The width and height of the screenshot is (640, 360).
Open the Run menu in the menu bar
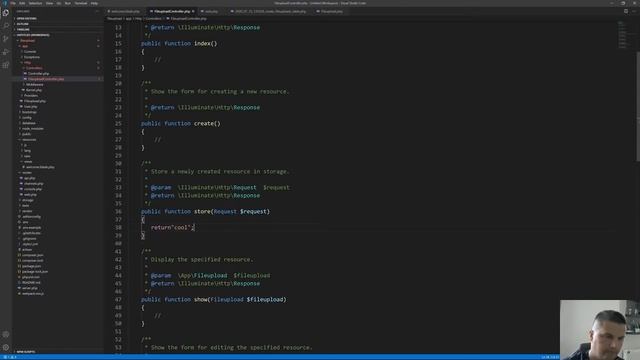tap(68, 3)
